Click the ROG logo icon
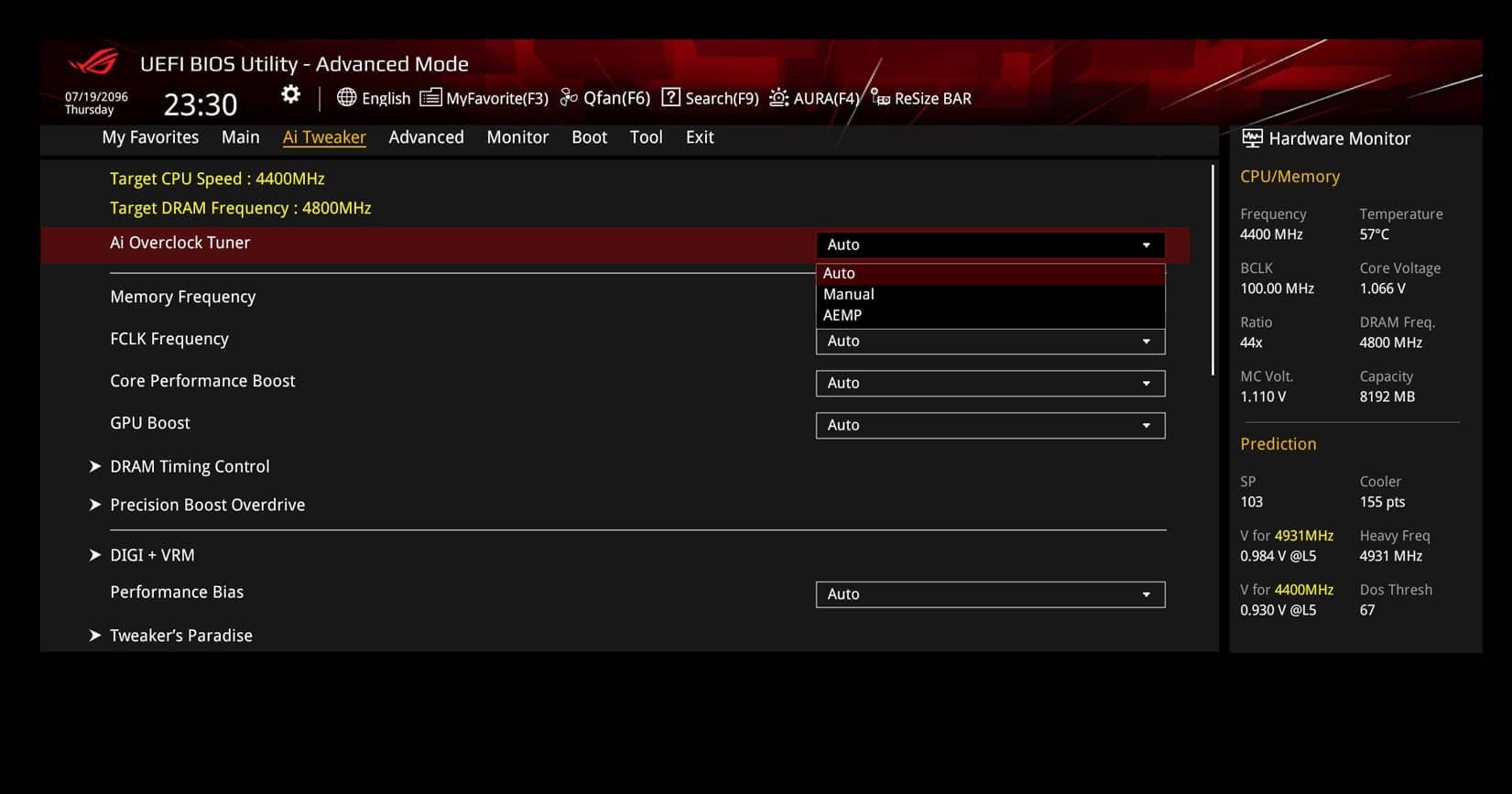Image resolution: width=1512 pixels, height=794 pixels. [94, 62]
